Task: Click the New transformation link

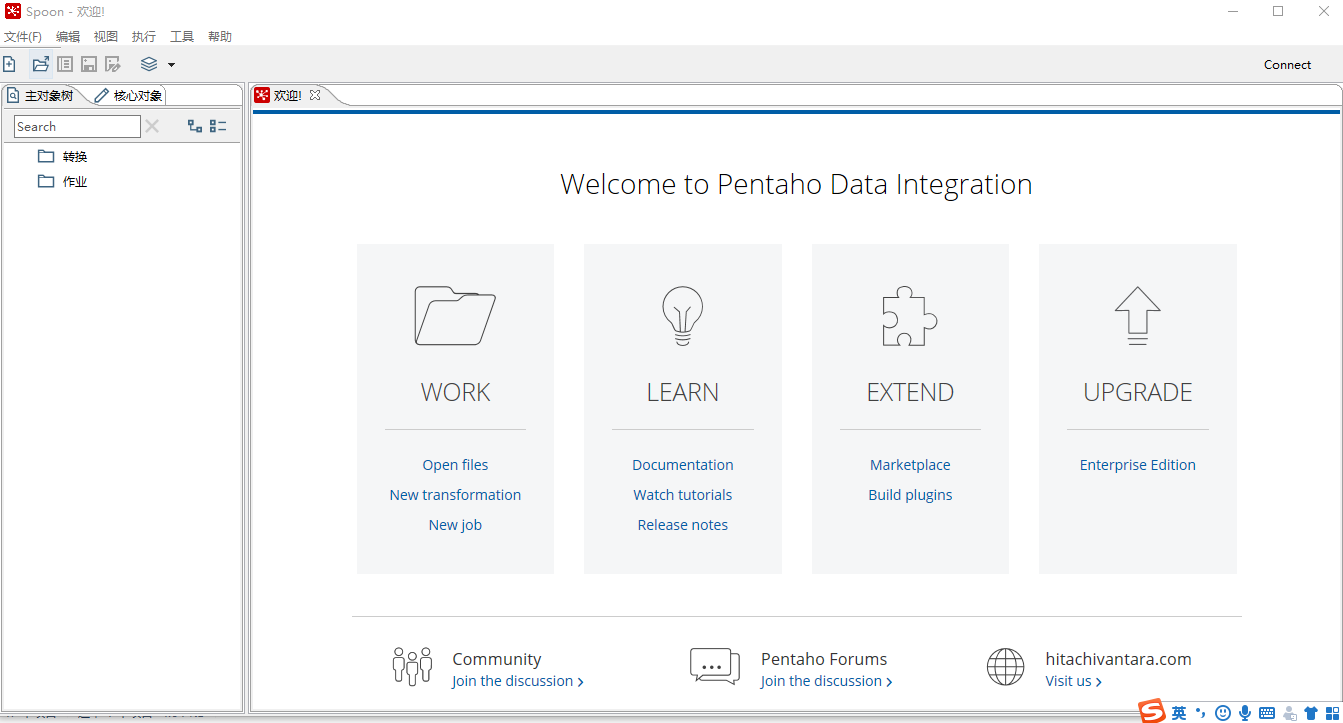Action: 455,495
